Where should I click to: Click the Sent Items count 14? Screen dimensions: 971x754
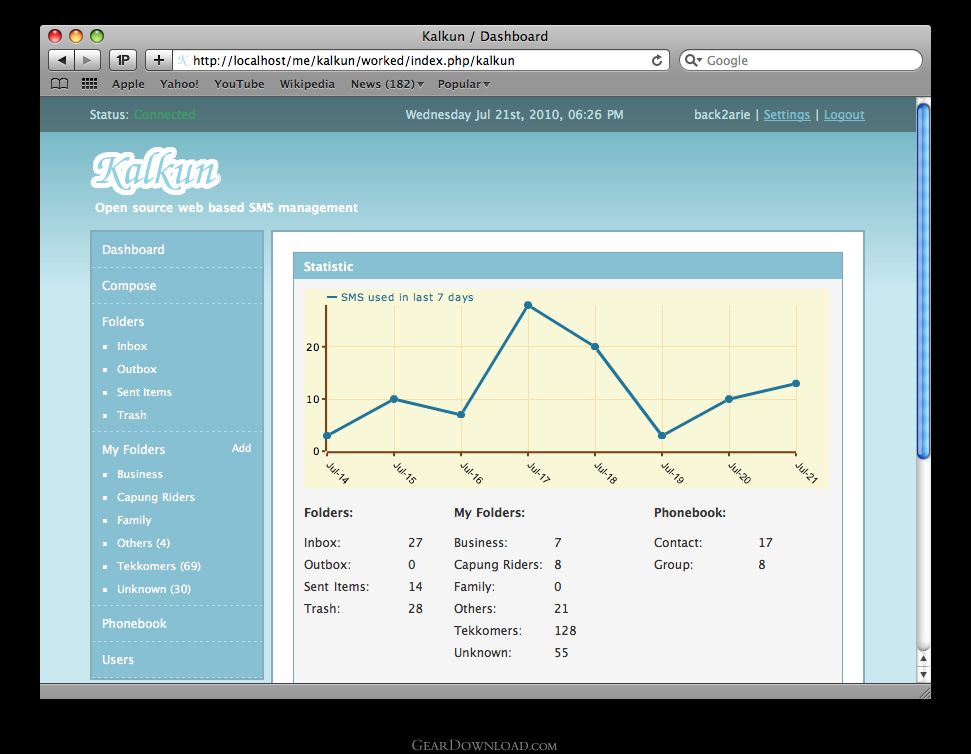(x=415, y=586)
